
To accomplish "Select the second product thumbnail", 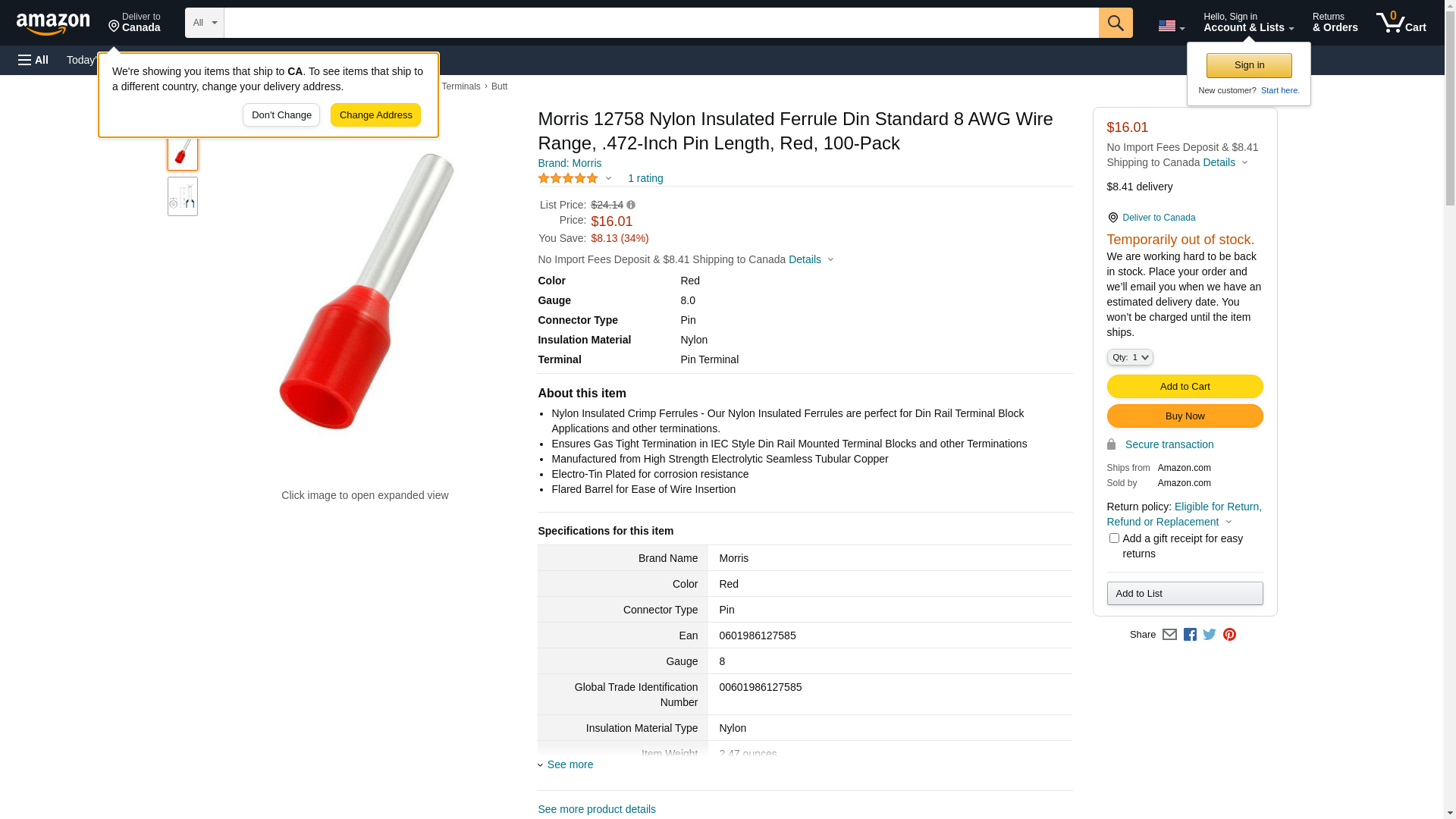I will (x=183, y=197).
